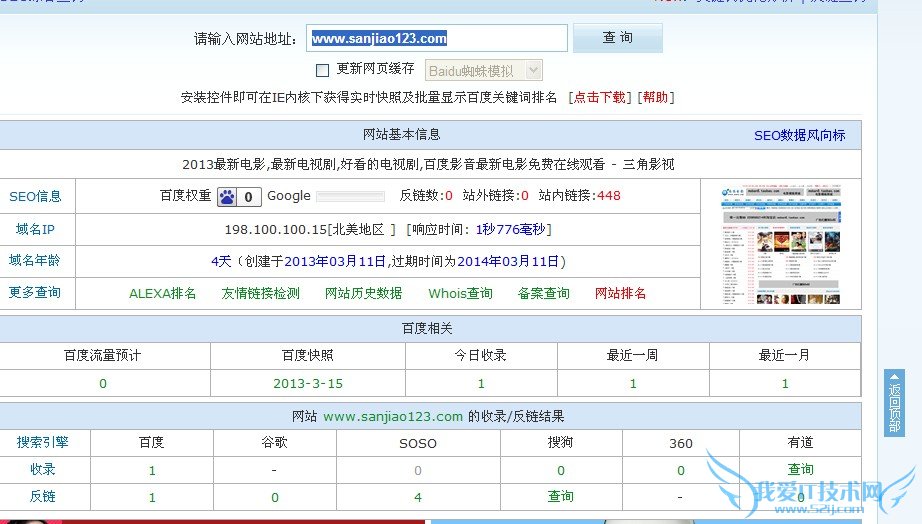Screen dimensions: 922x524
Task: Click the 收录 row label
Action: [x=43, y=469]
